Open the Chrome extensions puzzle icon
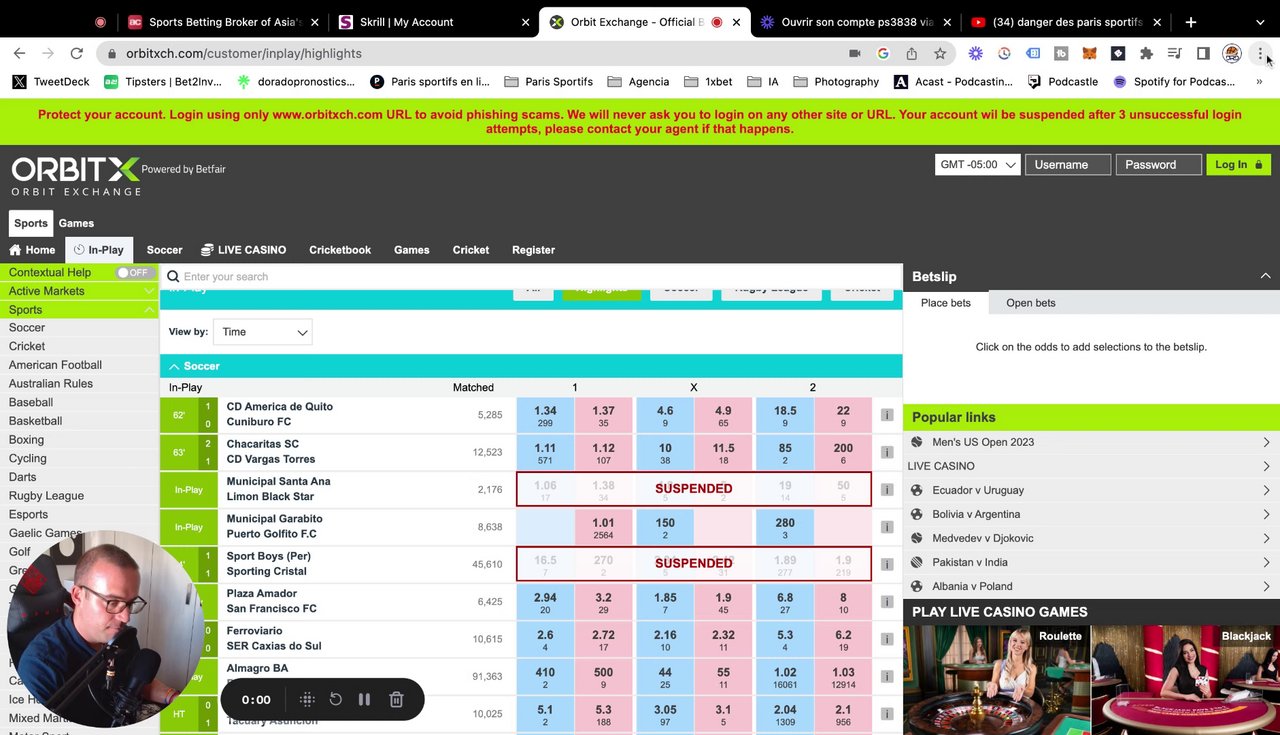Image resolution: width=1280 pixels, height=735 pixels. coord(1146,54)
